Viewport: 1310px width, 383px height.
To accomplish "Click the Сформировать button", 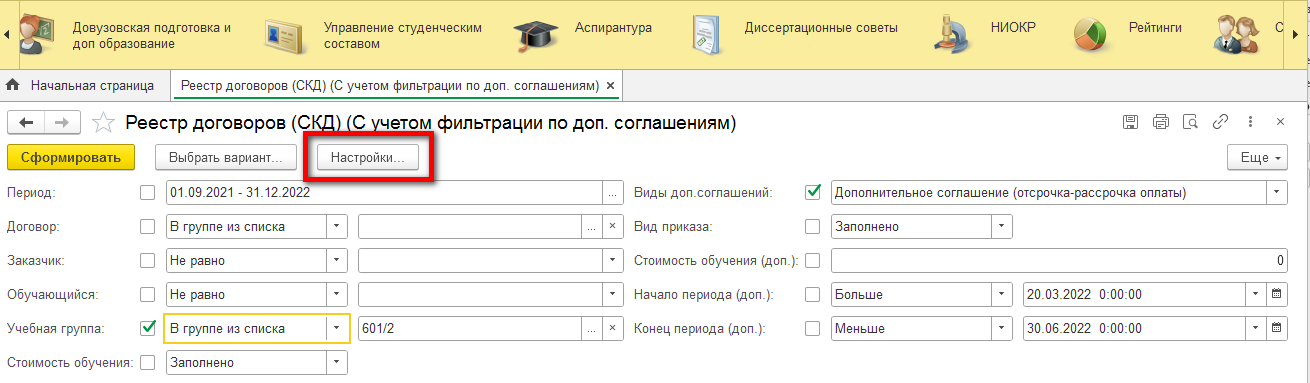I will tap(71, 157).
